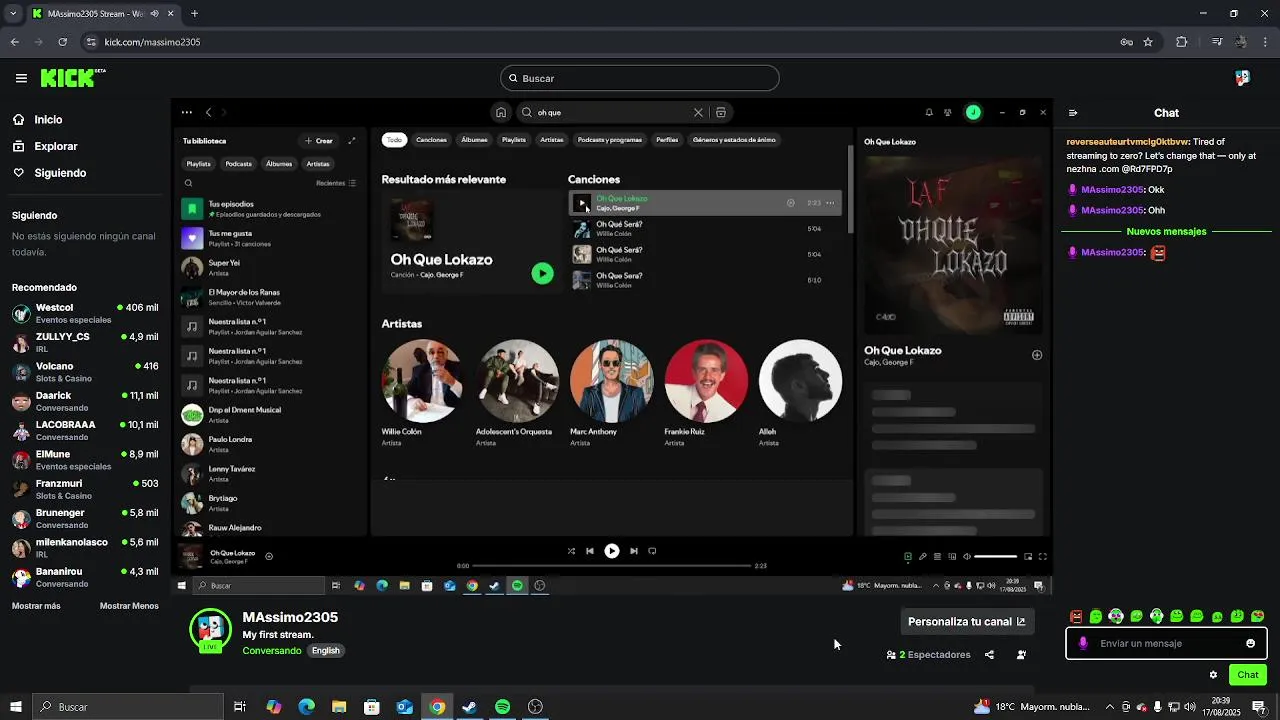1280x720 pixels.
Task: Click the Spotify browse icon beside search
Action: pos(720,113)
